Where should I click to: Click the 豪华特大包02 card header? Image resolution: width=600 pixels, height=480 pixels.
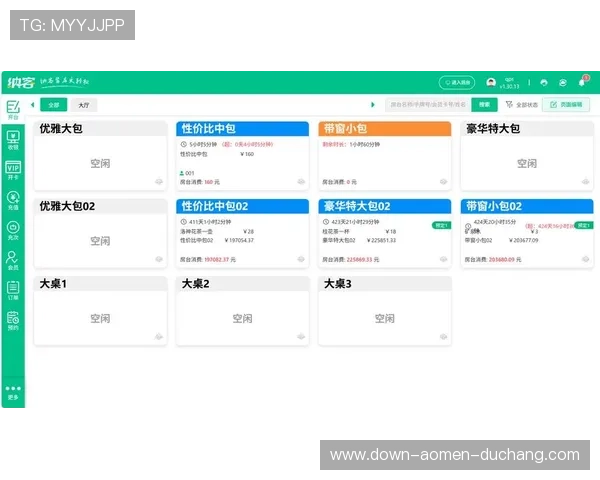coord(385,206)
